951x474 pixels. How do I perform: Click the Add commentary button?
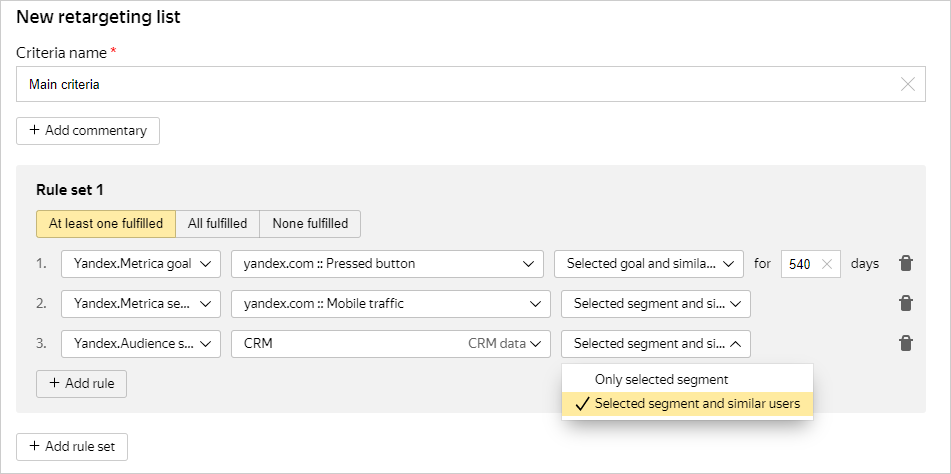pyautogui.click(x=88, y=131)
